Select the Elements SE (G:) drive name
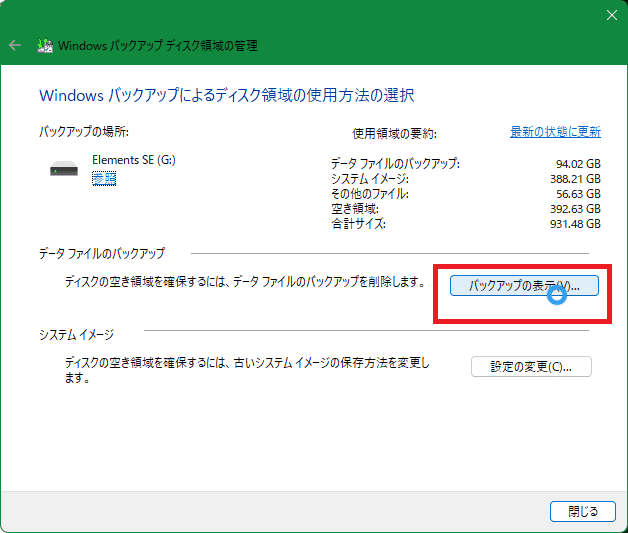The width and height of the screenshot is (628, 533). (131, 160)
